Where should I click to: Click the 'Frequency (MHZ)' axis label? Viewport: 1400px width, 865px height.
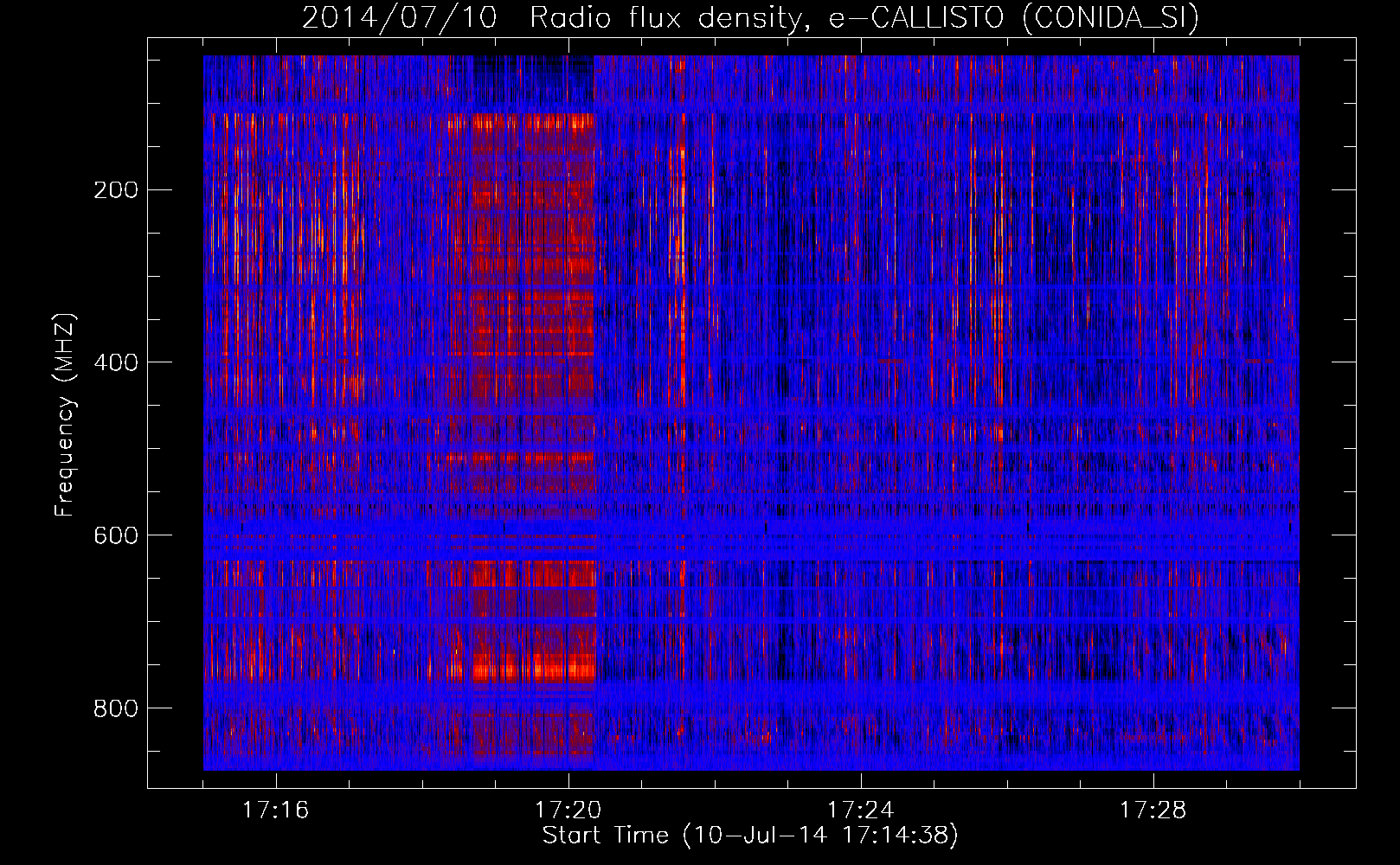[65, 414]
